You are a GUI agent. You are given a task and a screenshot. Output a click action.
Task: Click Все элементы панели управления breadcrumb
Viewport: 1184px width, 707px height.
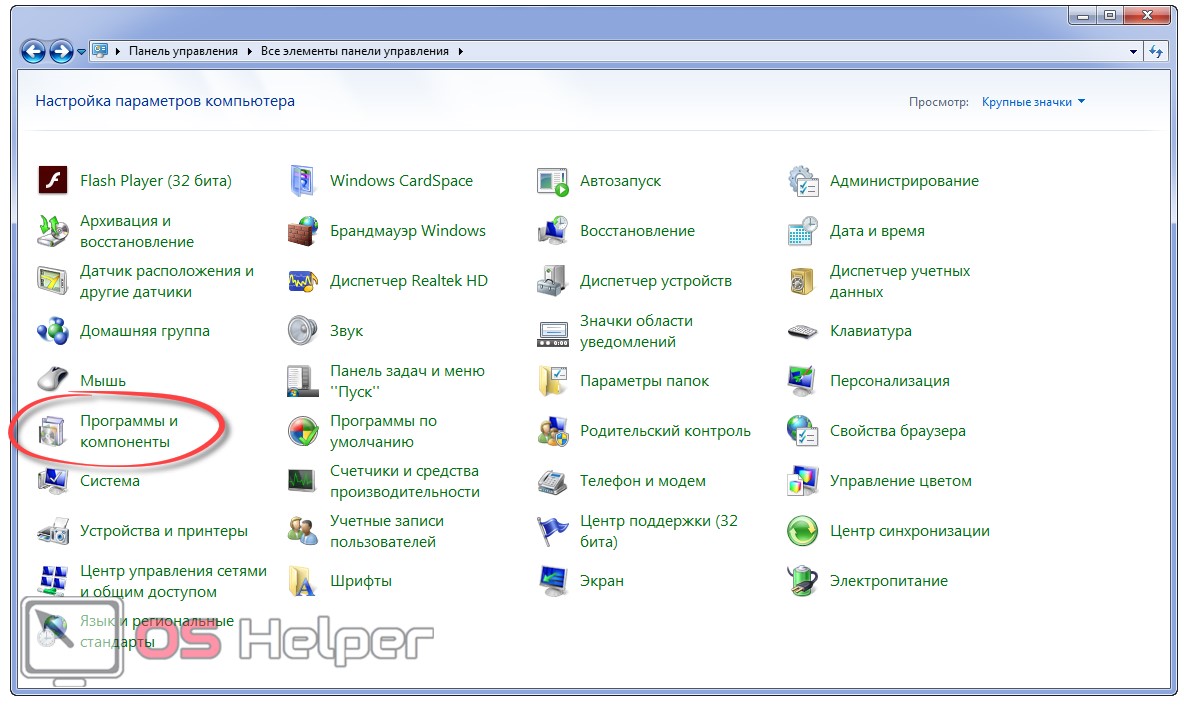click(354, 51)
